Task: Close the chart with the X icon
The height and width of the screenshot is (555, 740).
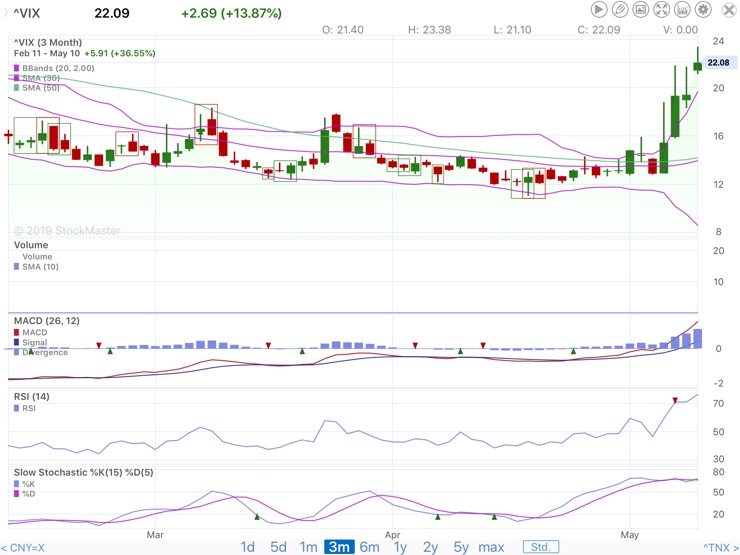Action: [x=729, y=10]
